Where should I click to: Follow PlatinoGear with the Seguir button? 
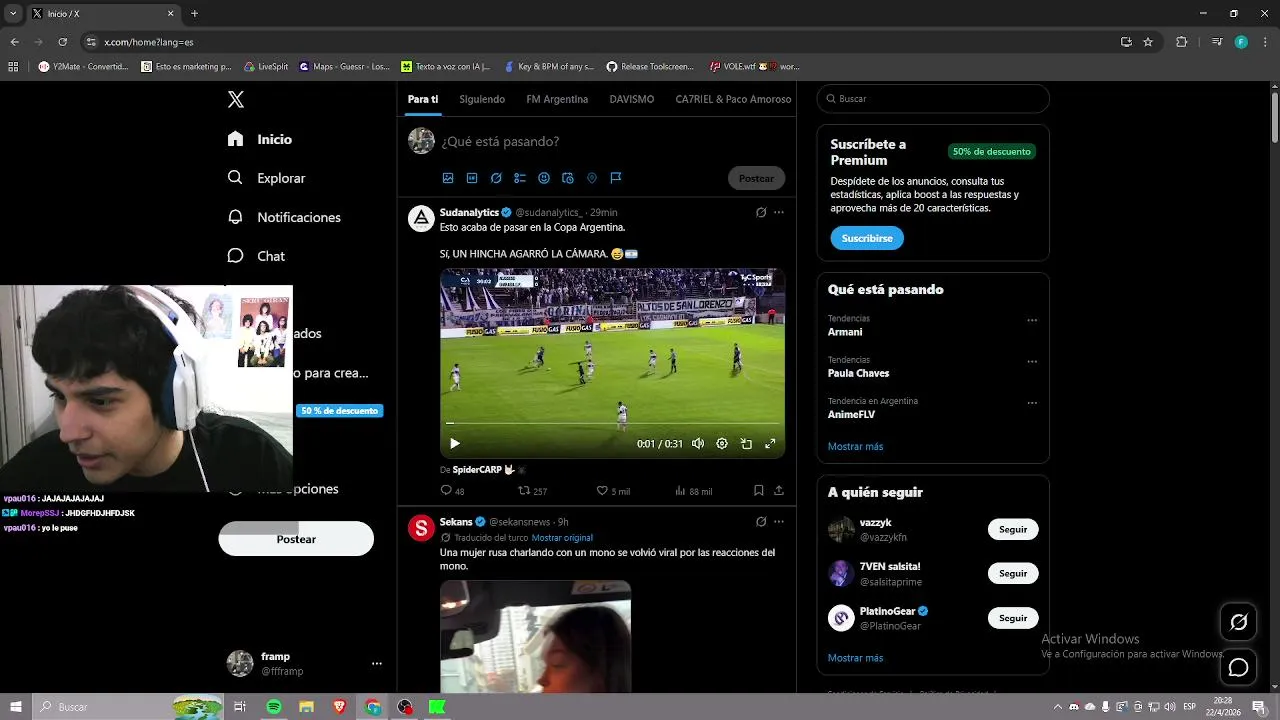(x=1013, y=617)
